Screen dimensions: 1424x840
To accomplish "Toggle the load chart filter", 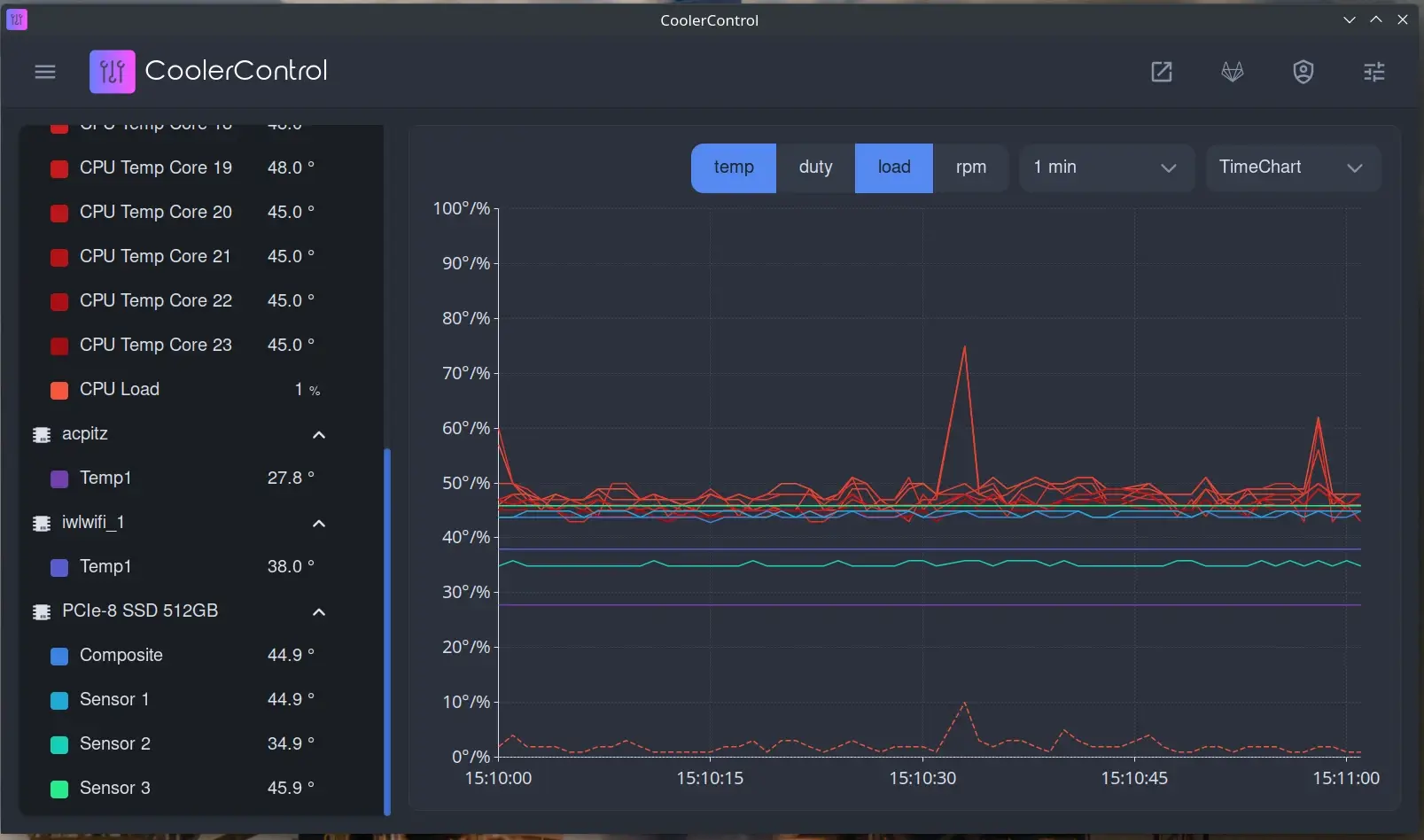I will [x=894, y=167].
